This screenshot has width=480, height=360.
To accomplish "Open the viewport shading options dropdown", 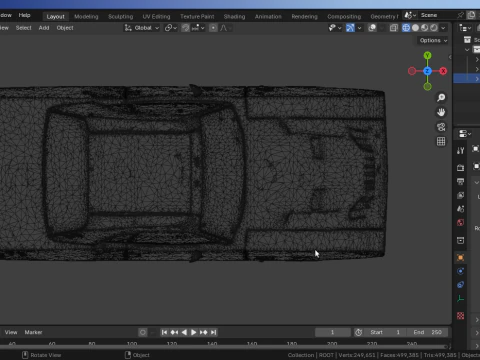I will [443, 28].
